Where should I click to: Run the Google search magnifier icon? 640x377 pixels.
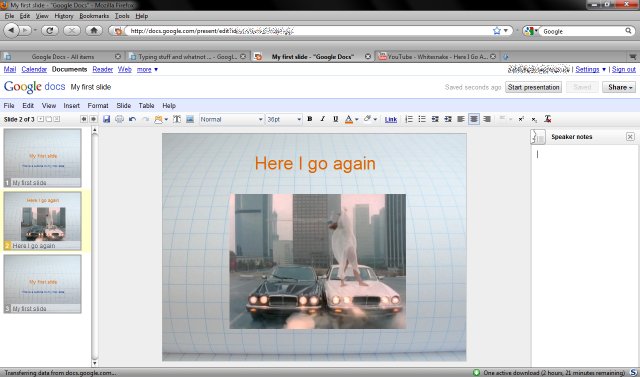point(628,31)
